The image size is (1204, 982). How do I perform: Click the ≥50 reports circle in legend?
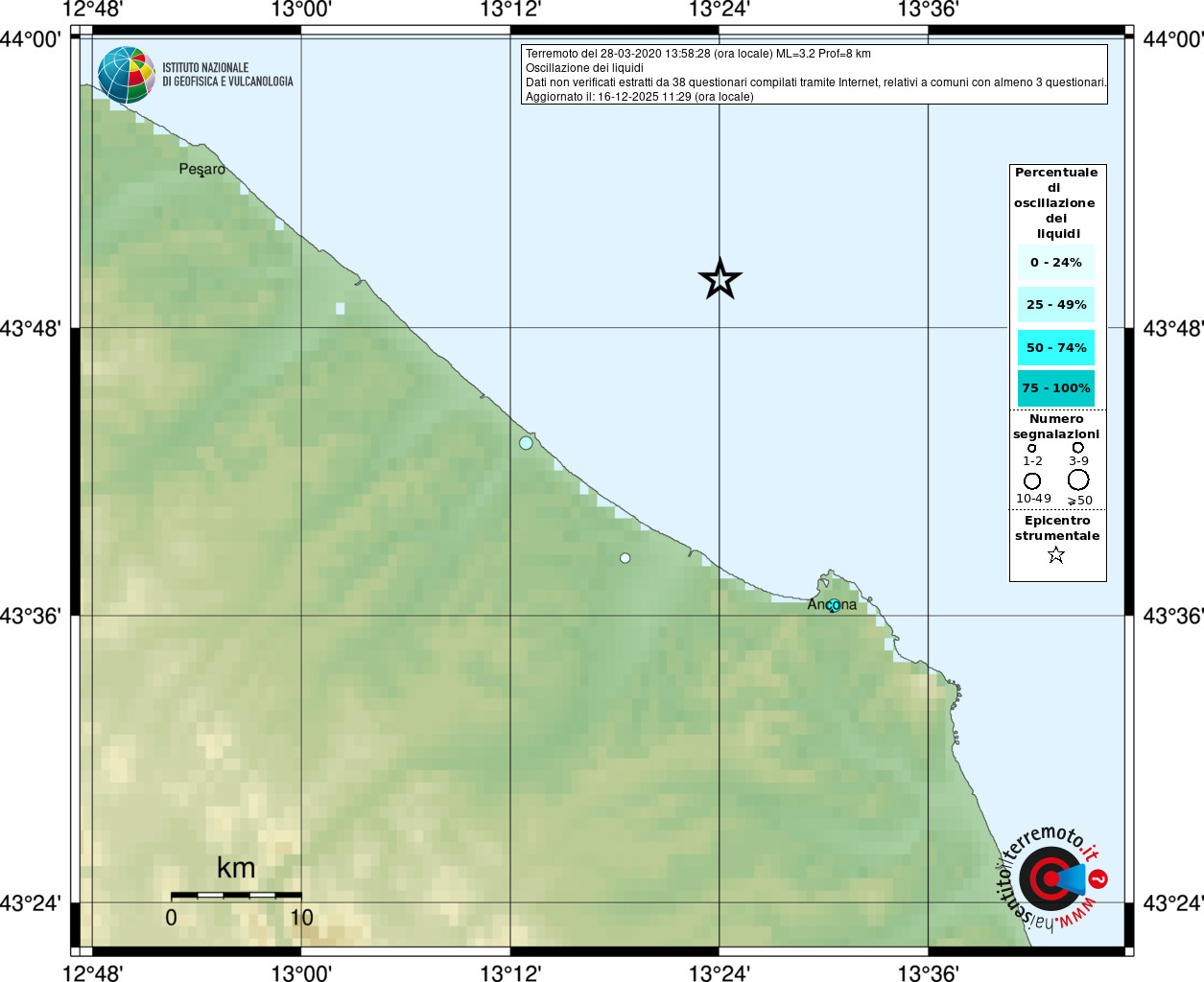[x=1078, y=479]
